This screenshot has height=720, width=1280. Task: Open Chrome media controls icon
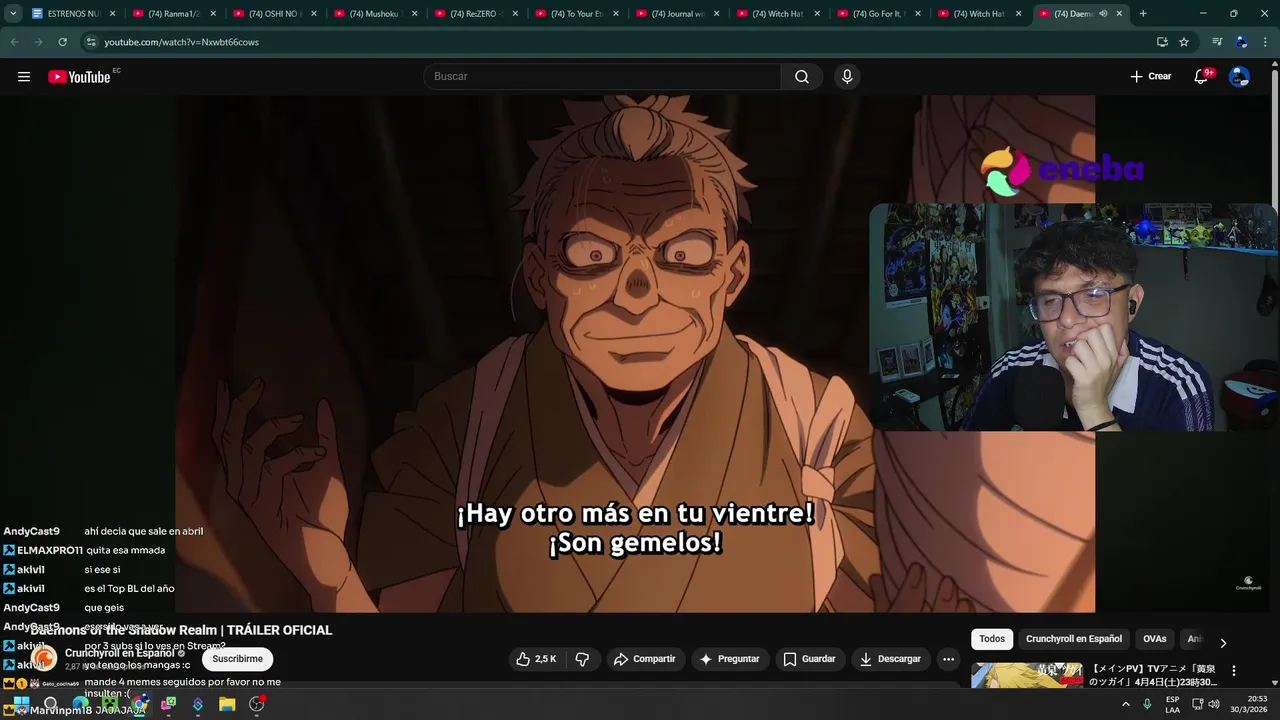[1217, 42]
